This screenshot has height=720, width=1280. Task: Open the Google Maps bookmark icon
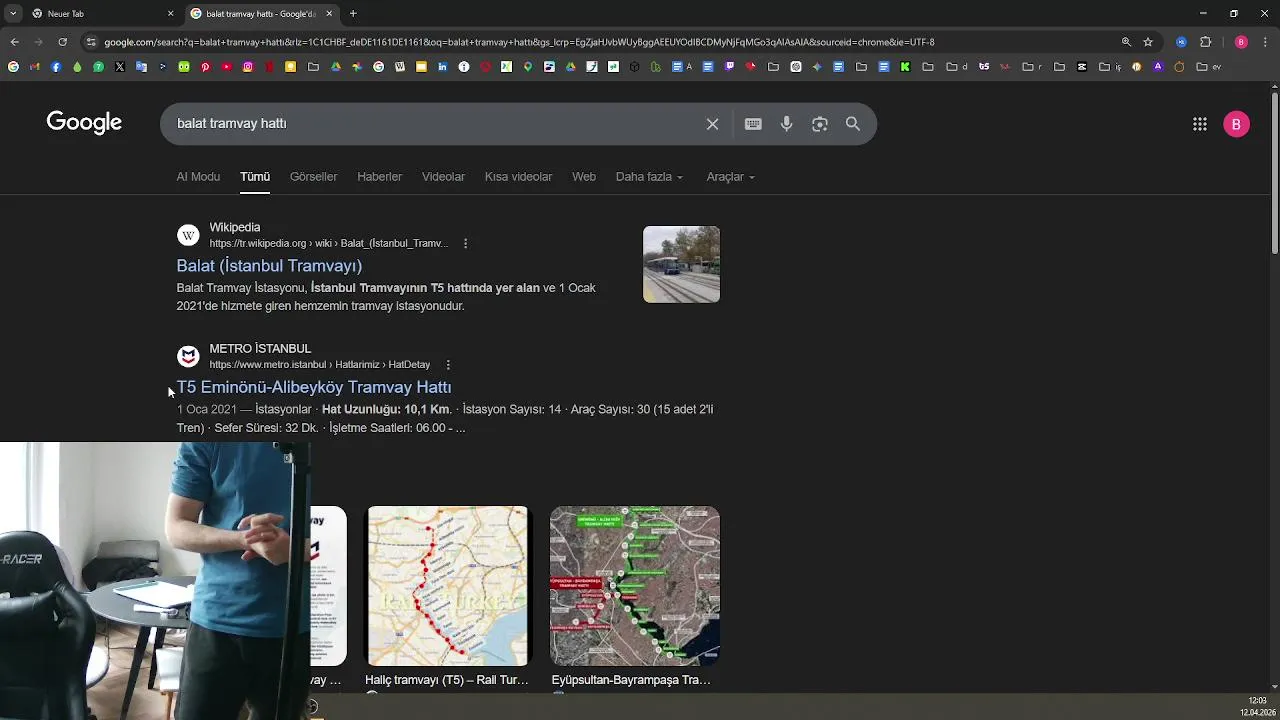click(528, 67)
